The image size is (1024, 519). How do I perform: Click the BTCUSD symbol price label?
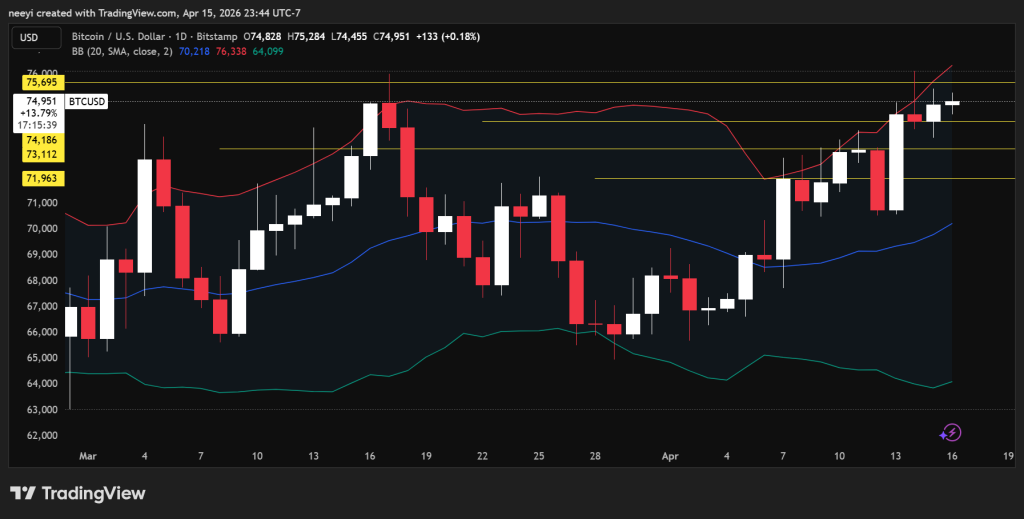[86, 101]
